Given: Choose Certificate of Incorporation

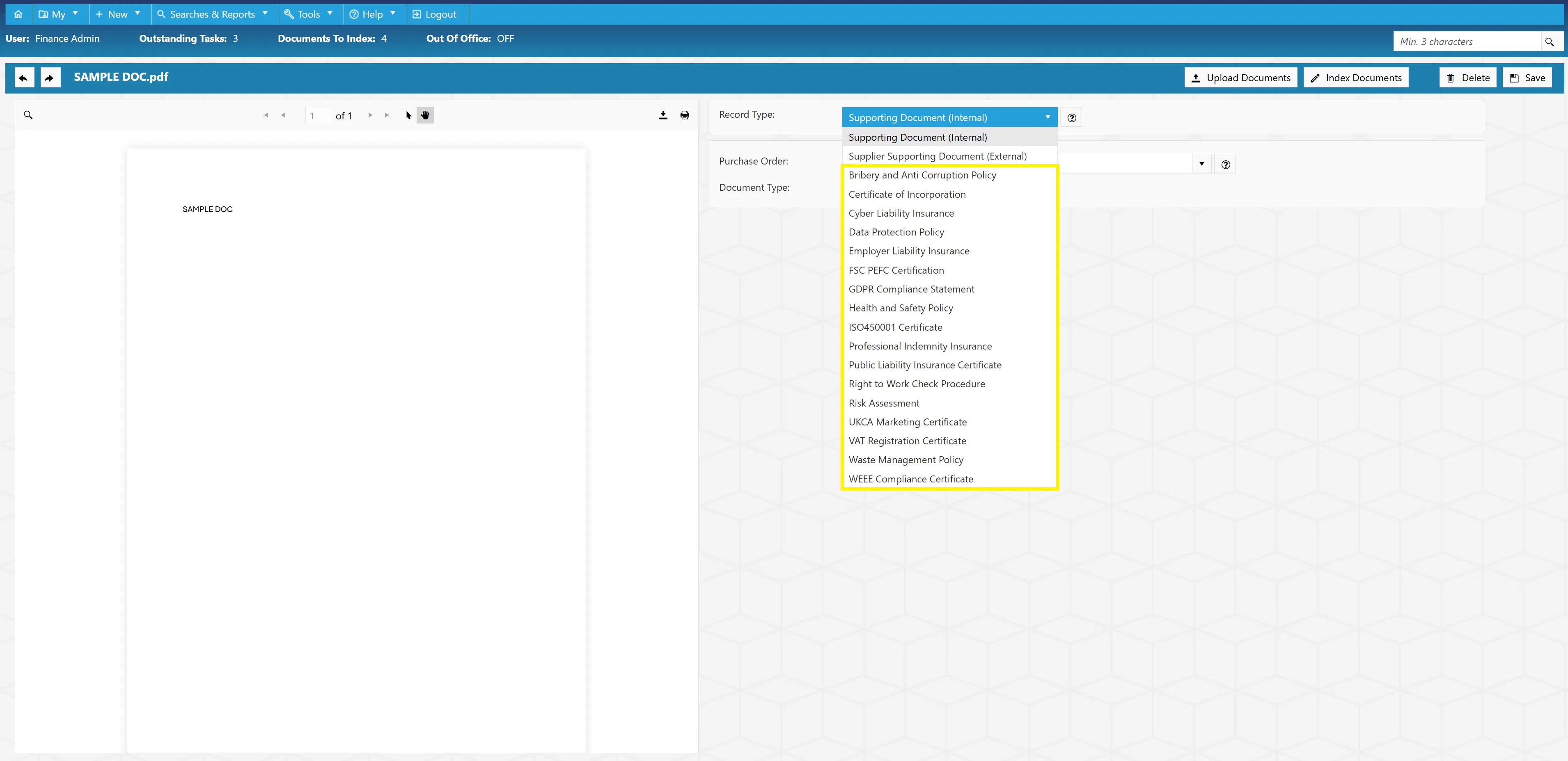Looking at the screenshot, I should [x=949, y=194].
